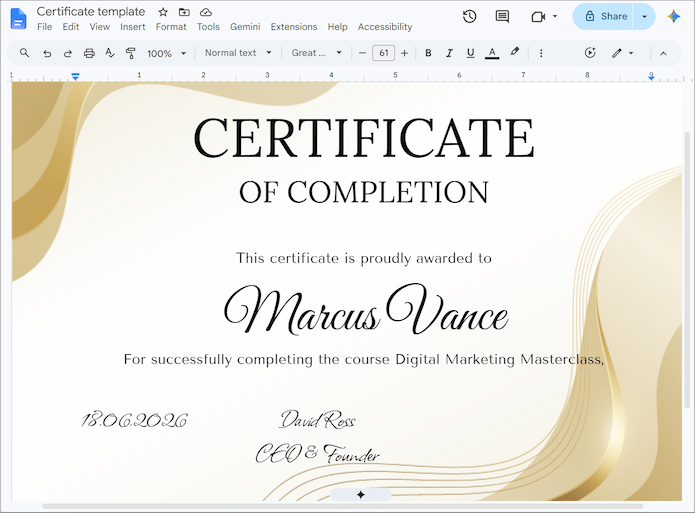Screen dimensions: 695x513
Task: Decrease the font size
Action: [x=362, y=53]
